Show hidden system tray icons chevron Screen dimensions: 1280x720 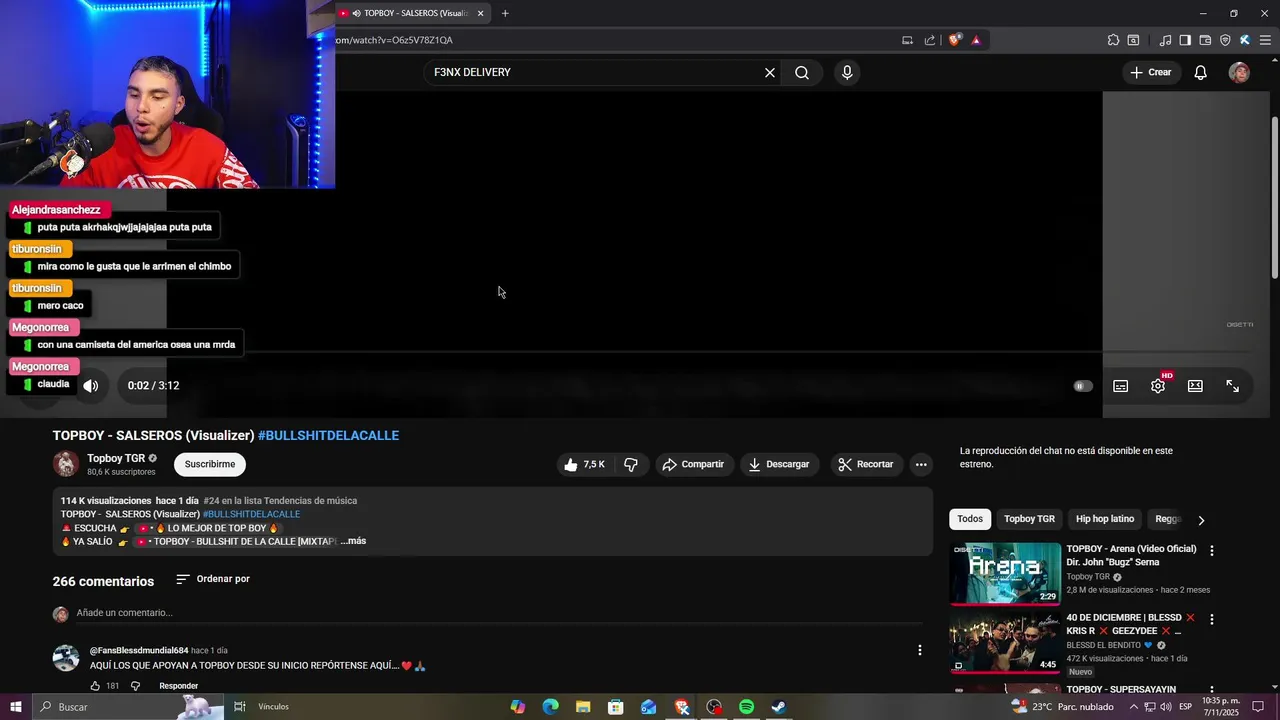tap(1133, 707)
